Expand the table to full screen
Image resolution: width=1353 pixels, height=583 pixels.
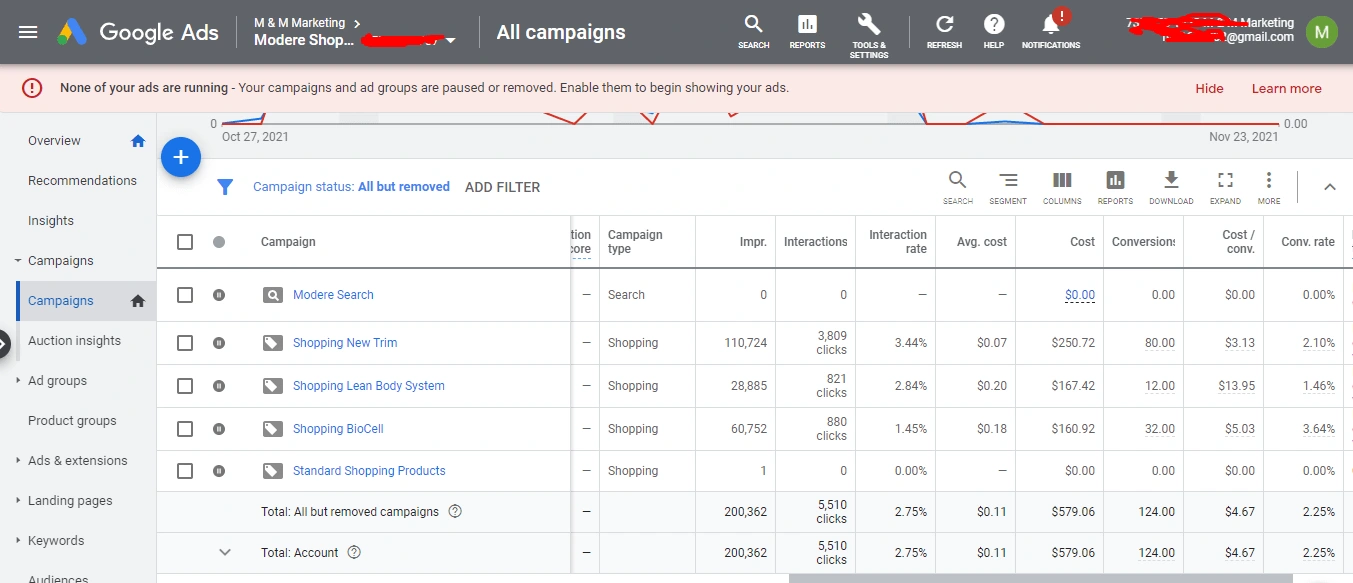1225,187
